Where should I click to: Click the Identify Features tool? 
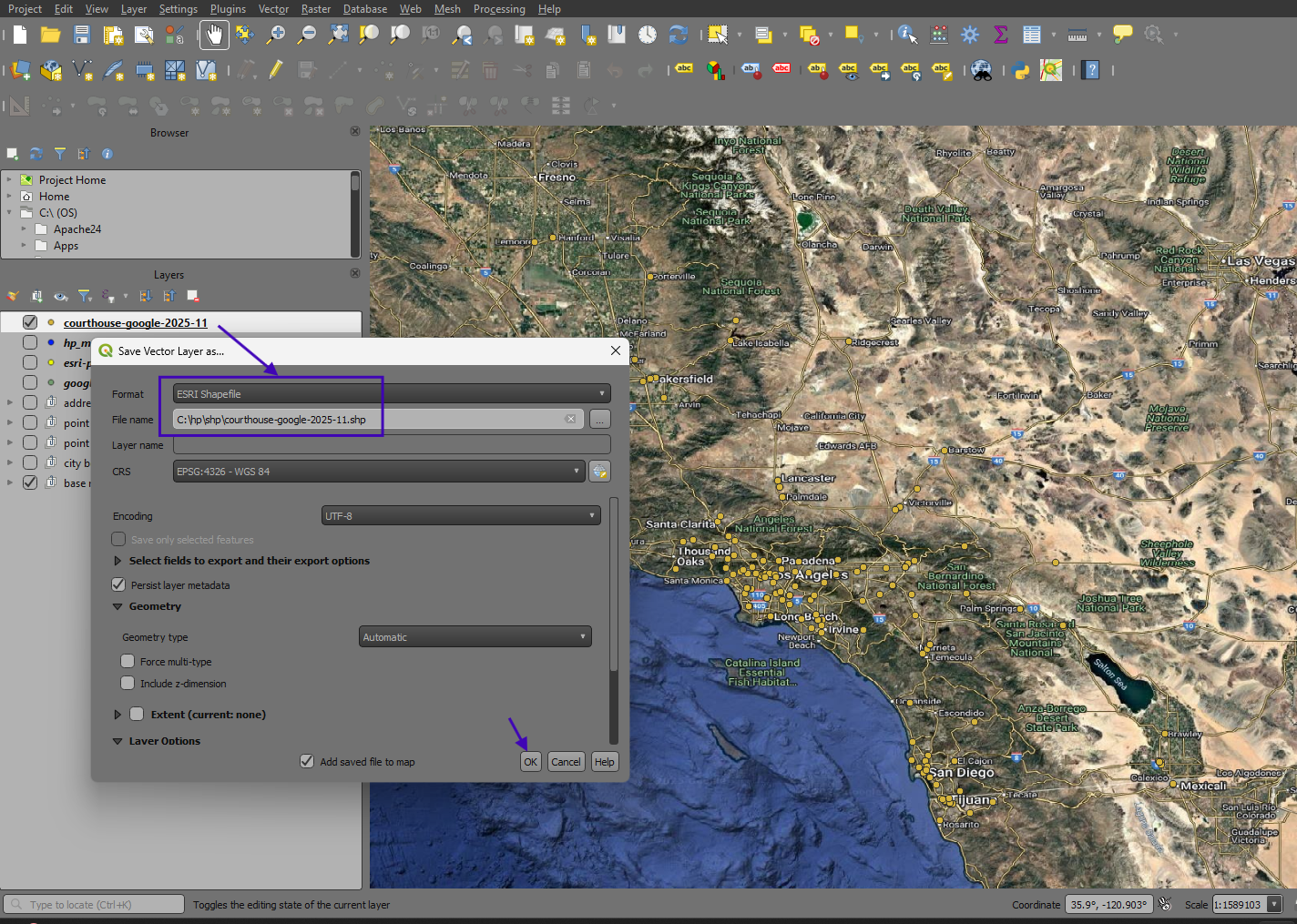(x=906, y=35)
